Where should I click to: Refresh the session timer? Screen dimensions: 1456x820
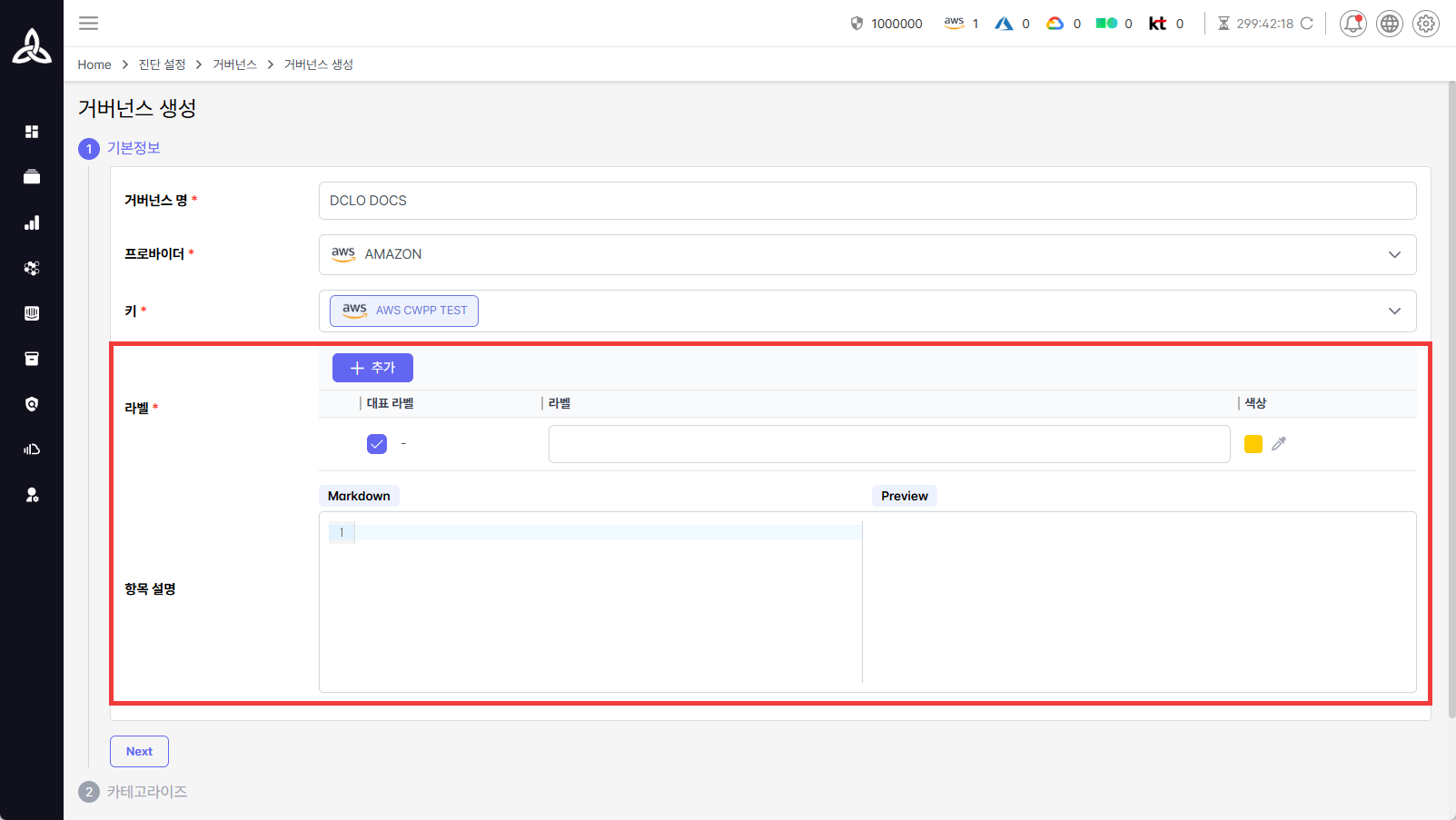(x=1307, y=24)
